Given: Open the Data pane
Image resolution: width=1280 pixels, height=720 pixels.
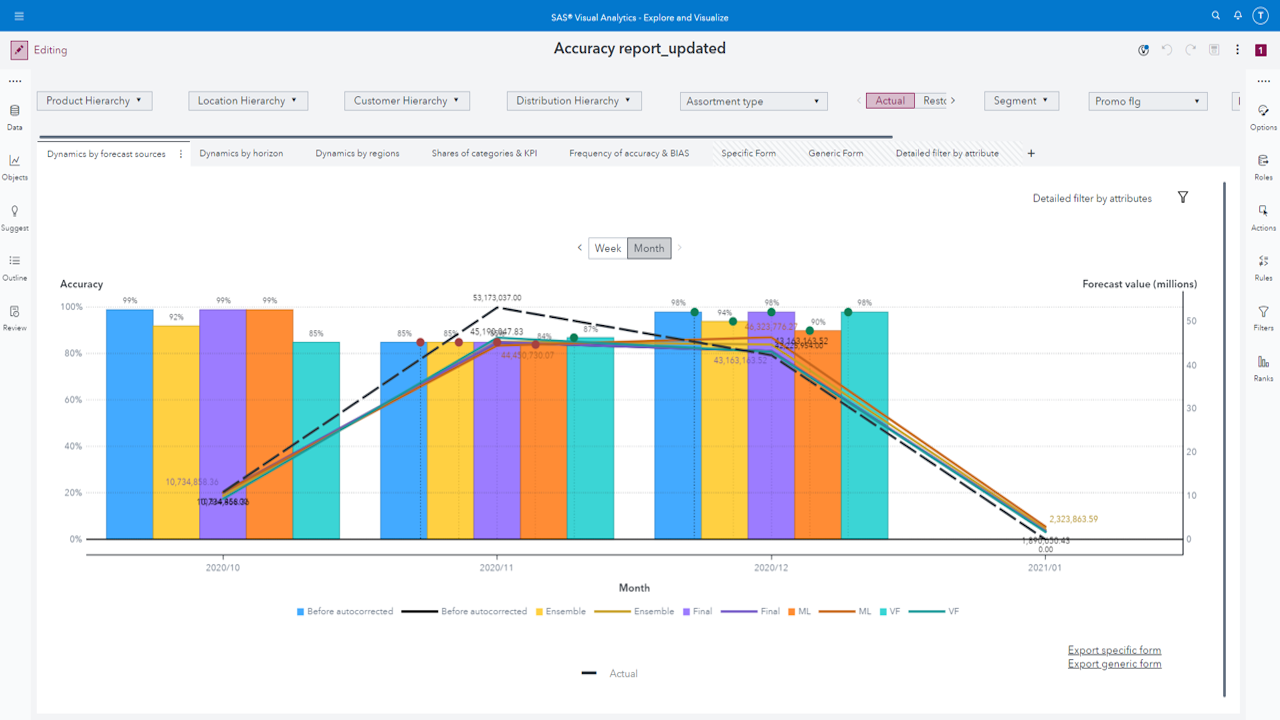Looking at the screenshot, I should (15, 117).
